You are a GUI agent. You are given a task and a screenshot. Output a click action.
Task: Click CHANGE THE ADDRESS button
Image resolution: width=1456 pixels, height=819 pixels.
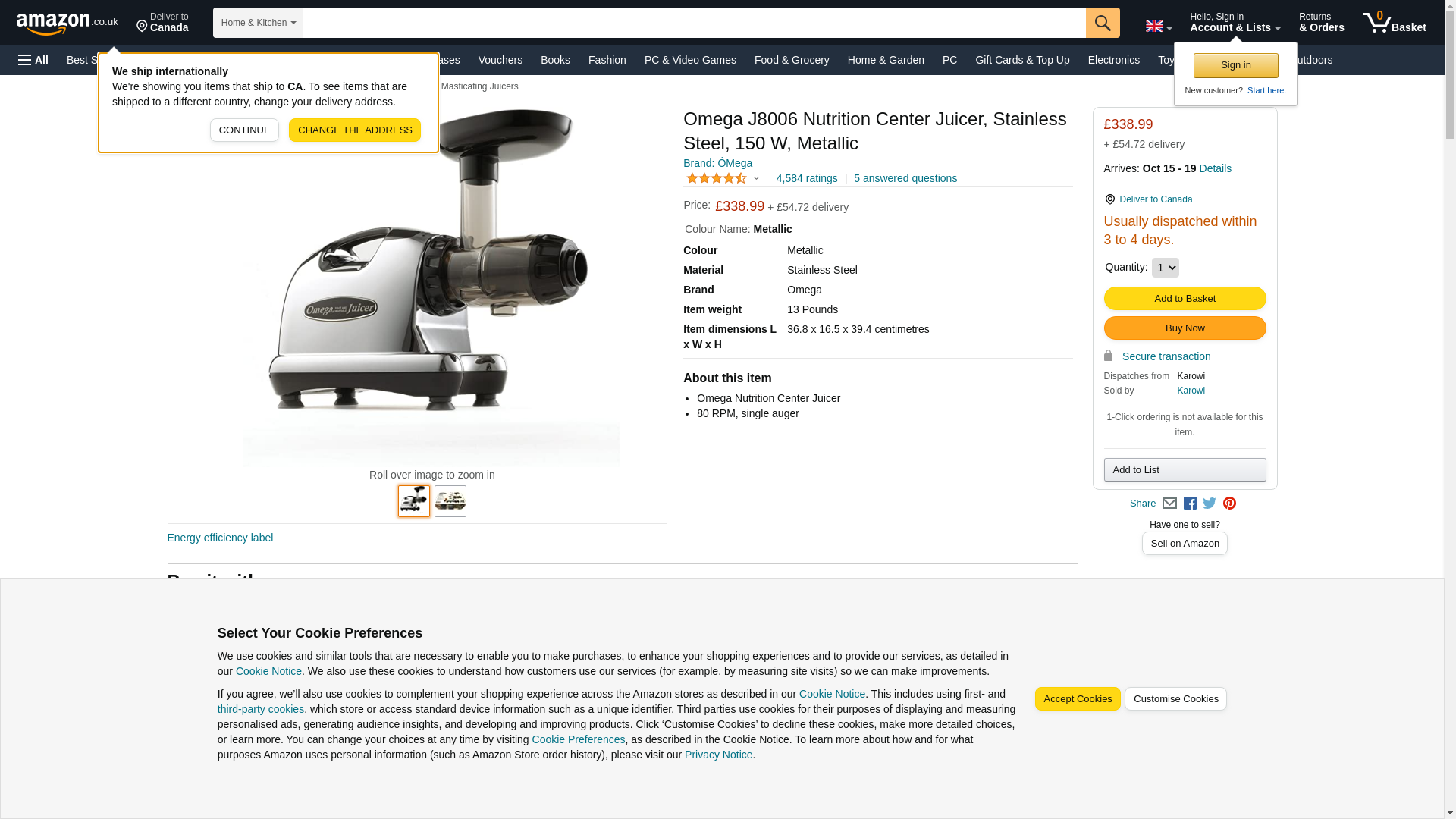pyautogui.click(x=355, y=130)
